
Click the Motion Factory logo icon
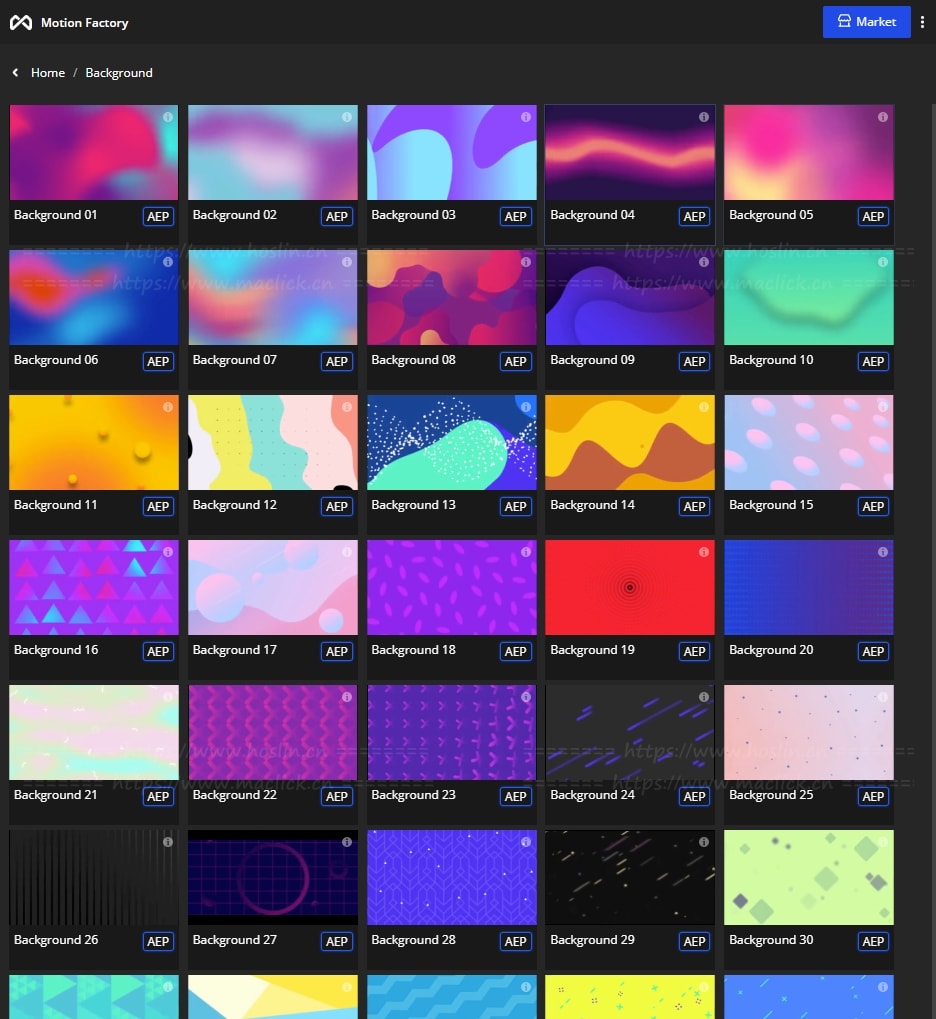tap(21, 23)
